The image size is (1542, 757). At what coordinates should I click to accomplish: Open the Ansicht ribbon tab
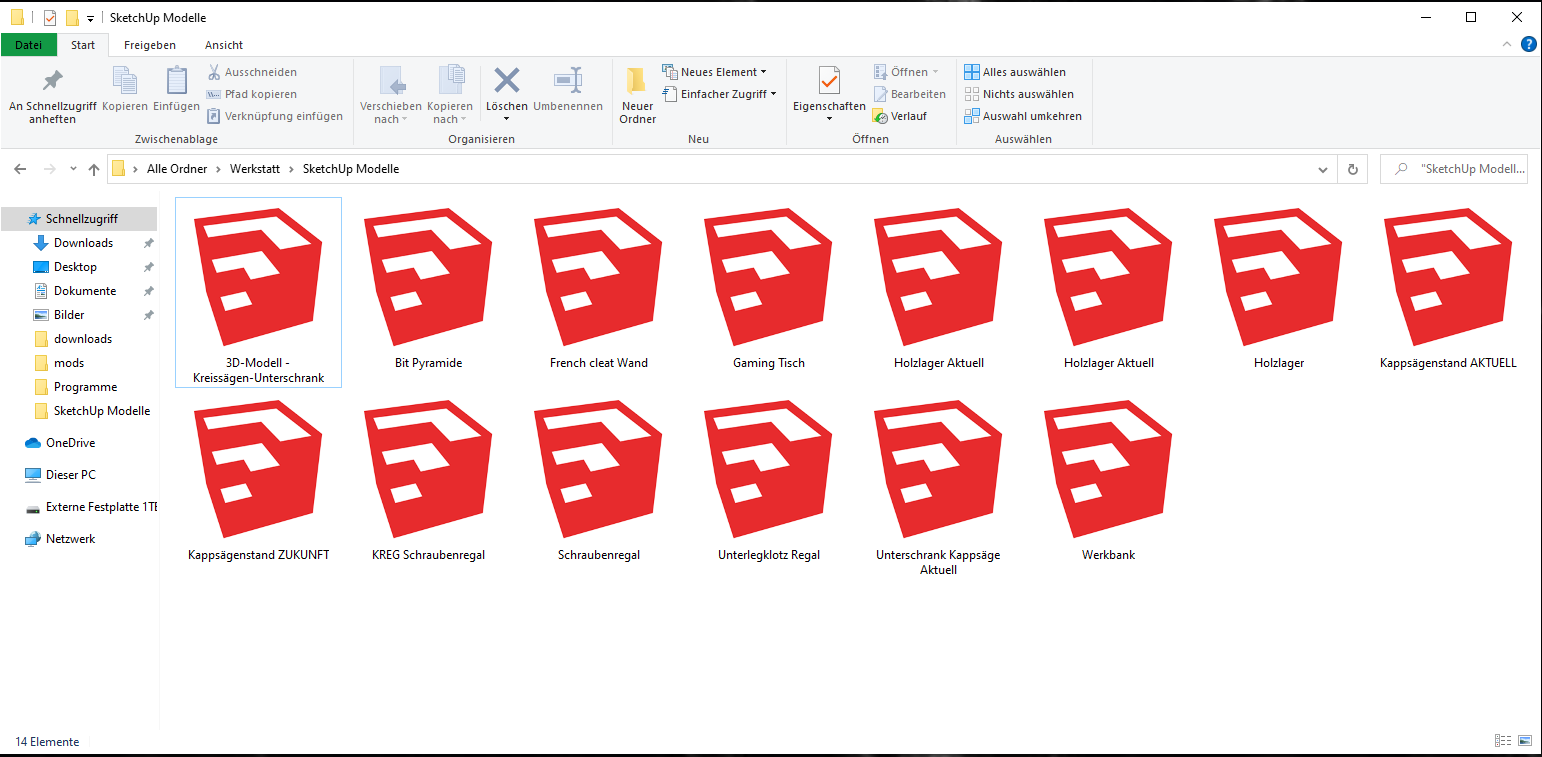[x=224, y=45]
